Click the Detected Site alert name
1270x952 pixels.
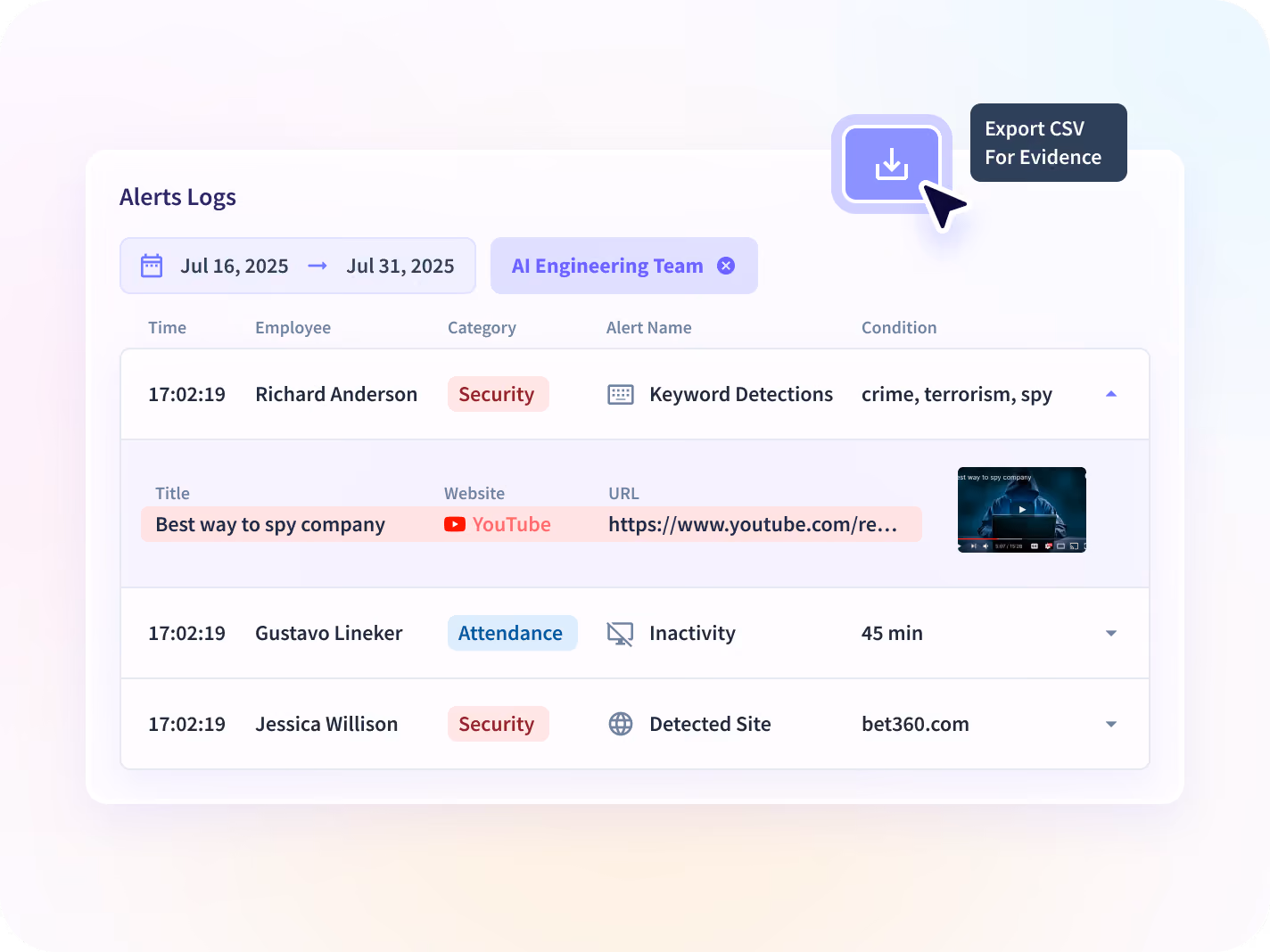[710, 724]
